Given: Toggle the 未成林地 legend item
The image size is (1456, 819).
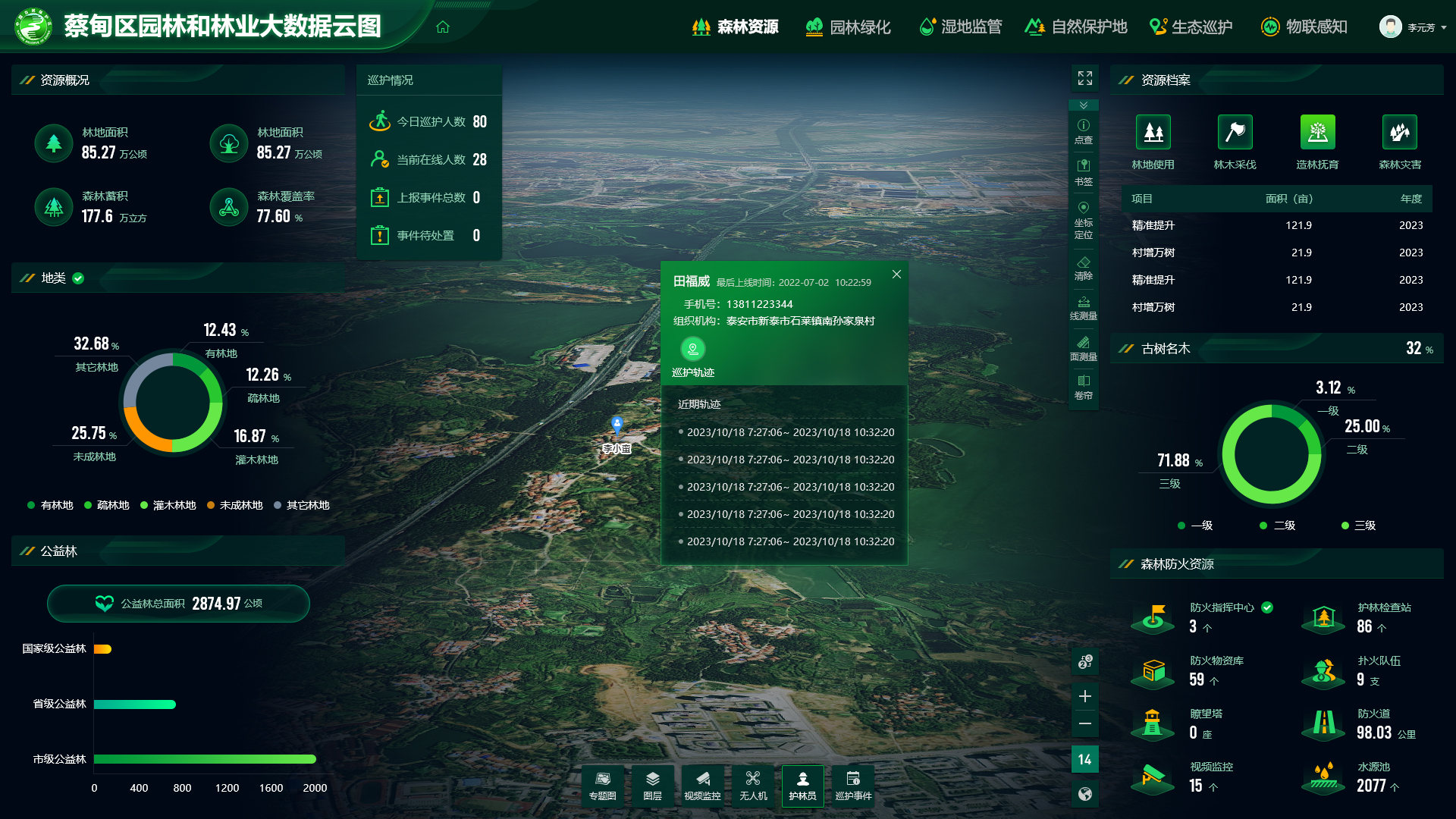Looking at the screenshot, I should pos(234,505).
